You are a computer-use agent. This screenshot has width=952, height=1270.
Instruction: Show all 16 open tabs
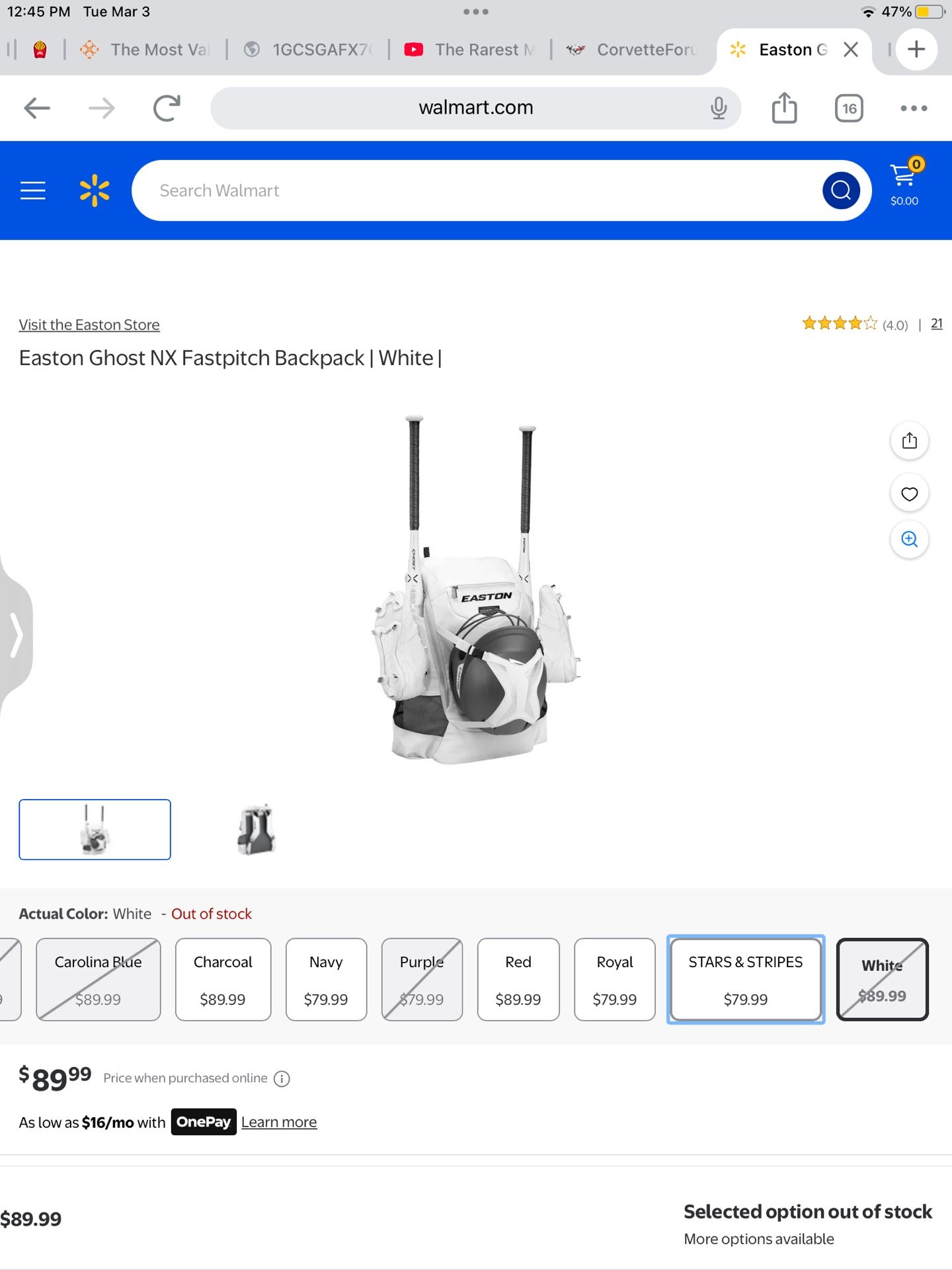849,108
